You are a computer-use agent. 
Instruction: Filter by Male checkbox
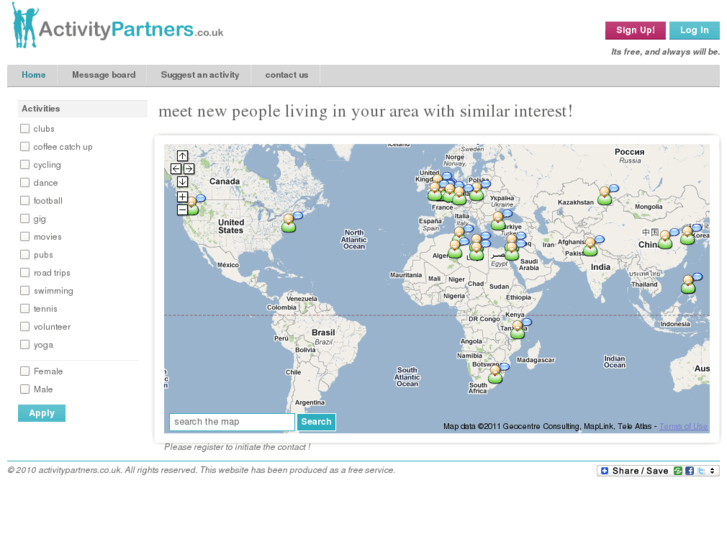click(x=25, y=389)
